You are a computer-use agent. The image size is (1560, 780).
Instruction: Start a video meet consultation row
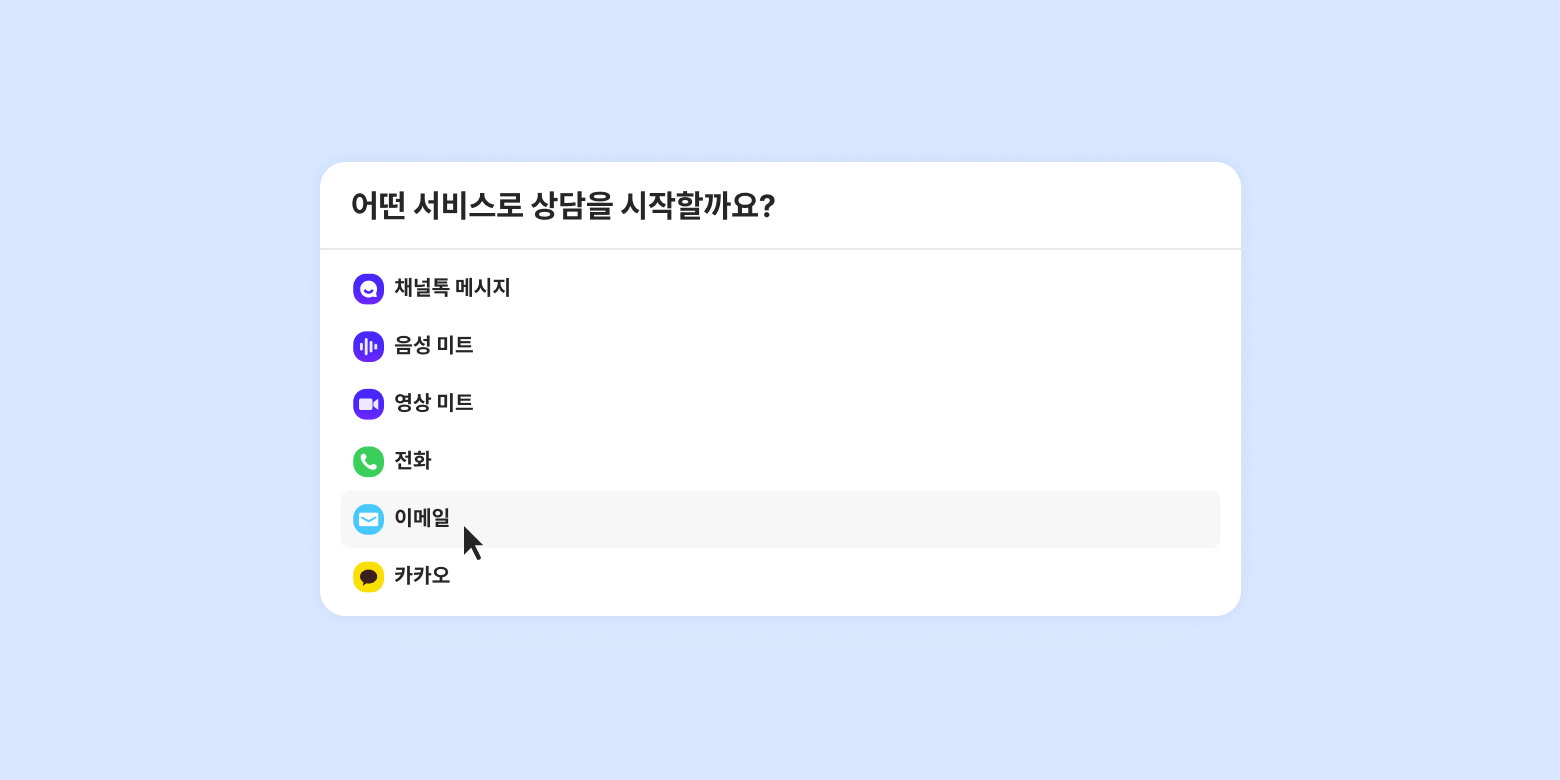[x=780, y=404]
